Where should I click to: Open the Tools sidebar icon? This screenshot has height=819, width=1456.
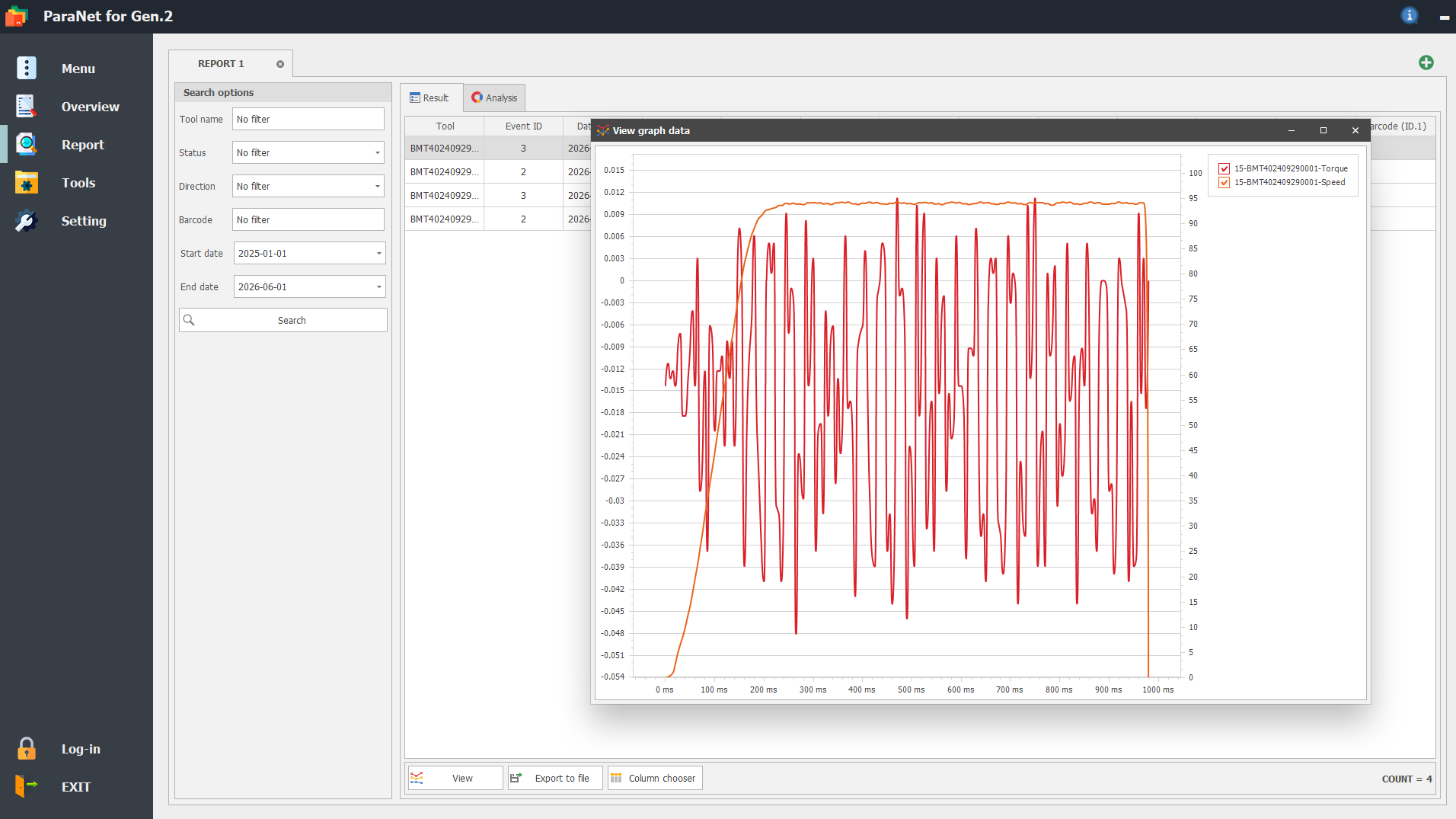(x=27, y=183)
